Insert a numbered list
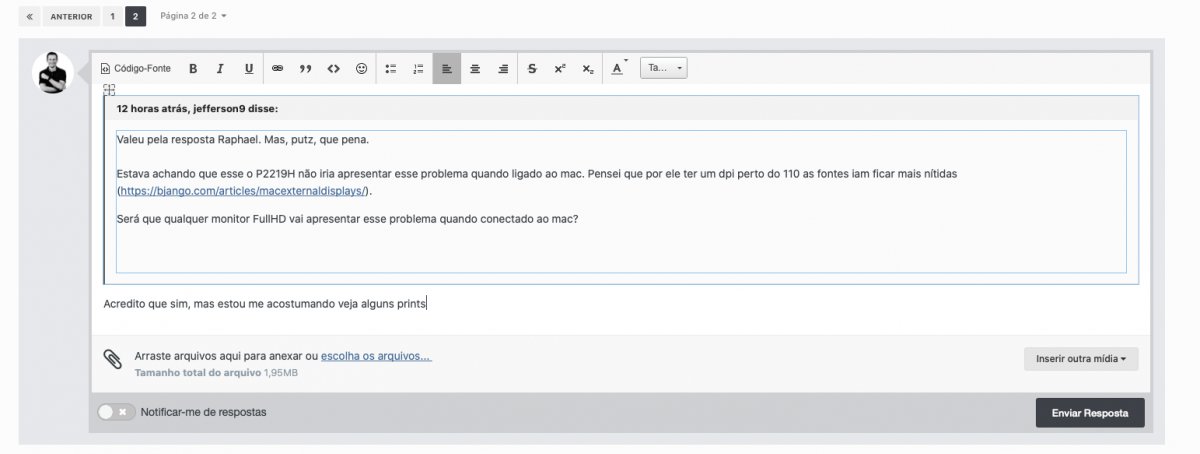Viewport: 1200px width, 454px height. click(x=419, y=69)
